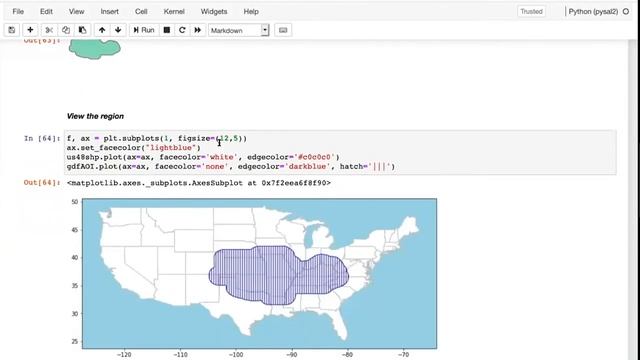Interrupt the kernel with stop icon
Viewport: 640px width, 360px height.
click(167, 30)
